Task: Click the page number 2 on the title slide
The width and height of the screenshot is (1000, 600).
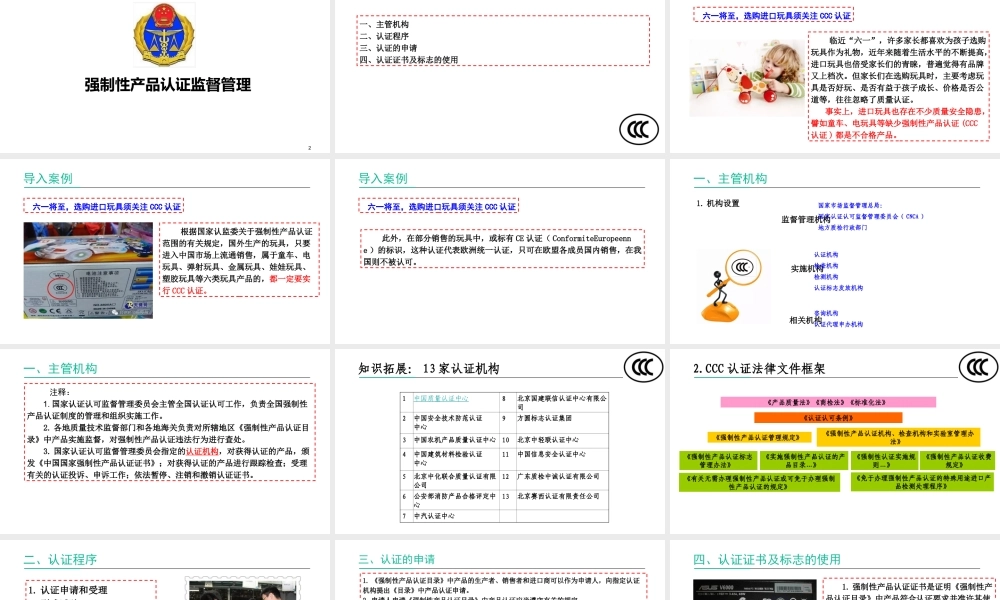Action: pyautogui.click(x=309, y=146)
